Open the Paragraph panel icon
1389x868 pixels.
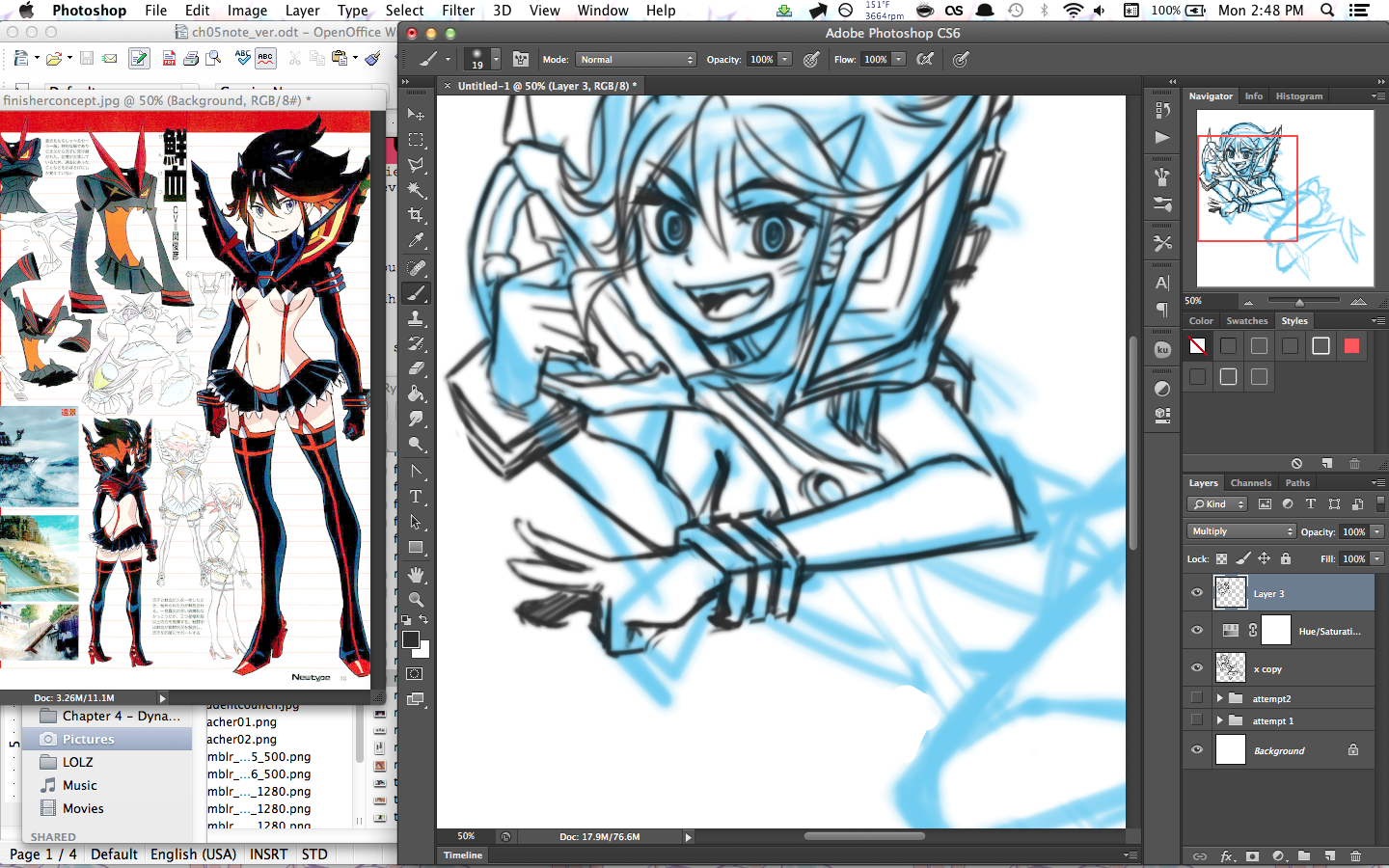pos(1162,310)
